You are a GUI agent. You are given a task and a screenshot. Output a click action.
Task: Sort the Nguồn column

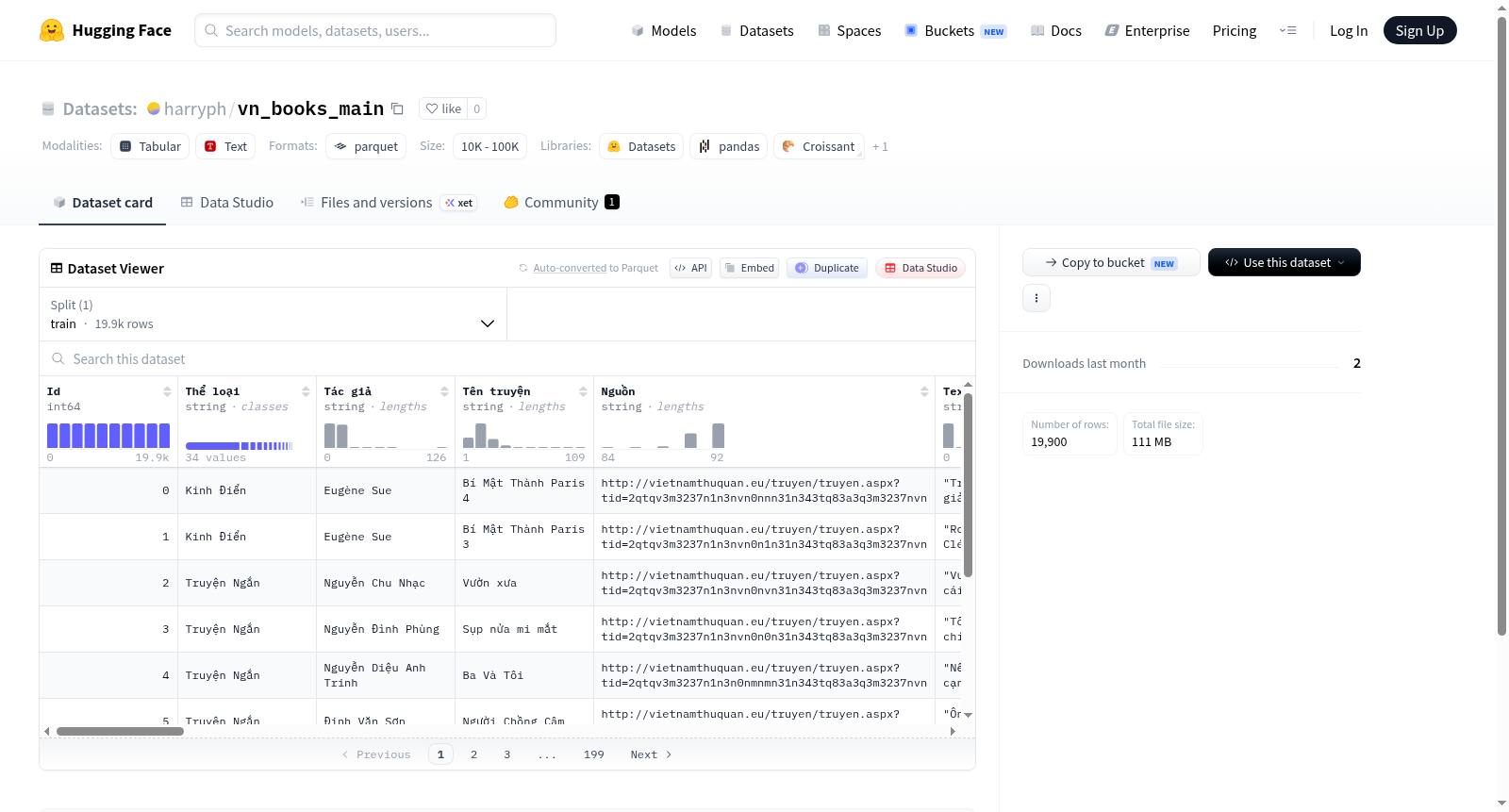pyautogui.click(x=924, y=391)
